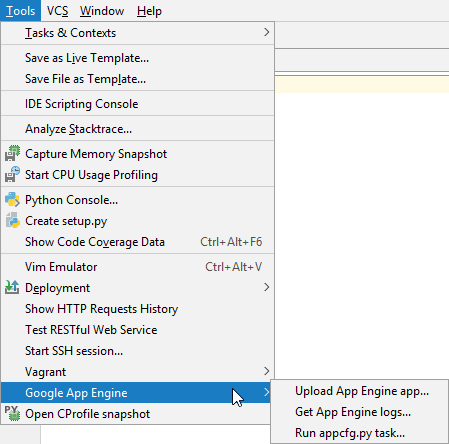
Task: Expand the Vagrant submenu arrow
Action: tap(266, 371)
